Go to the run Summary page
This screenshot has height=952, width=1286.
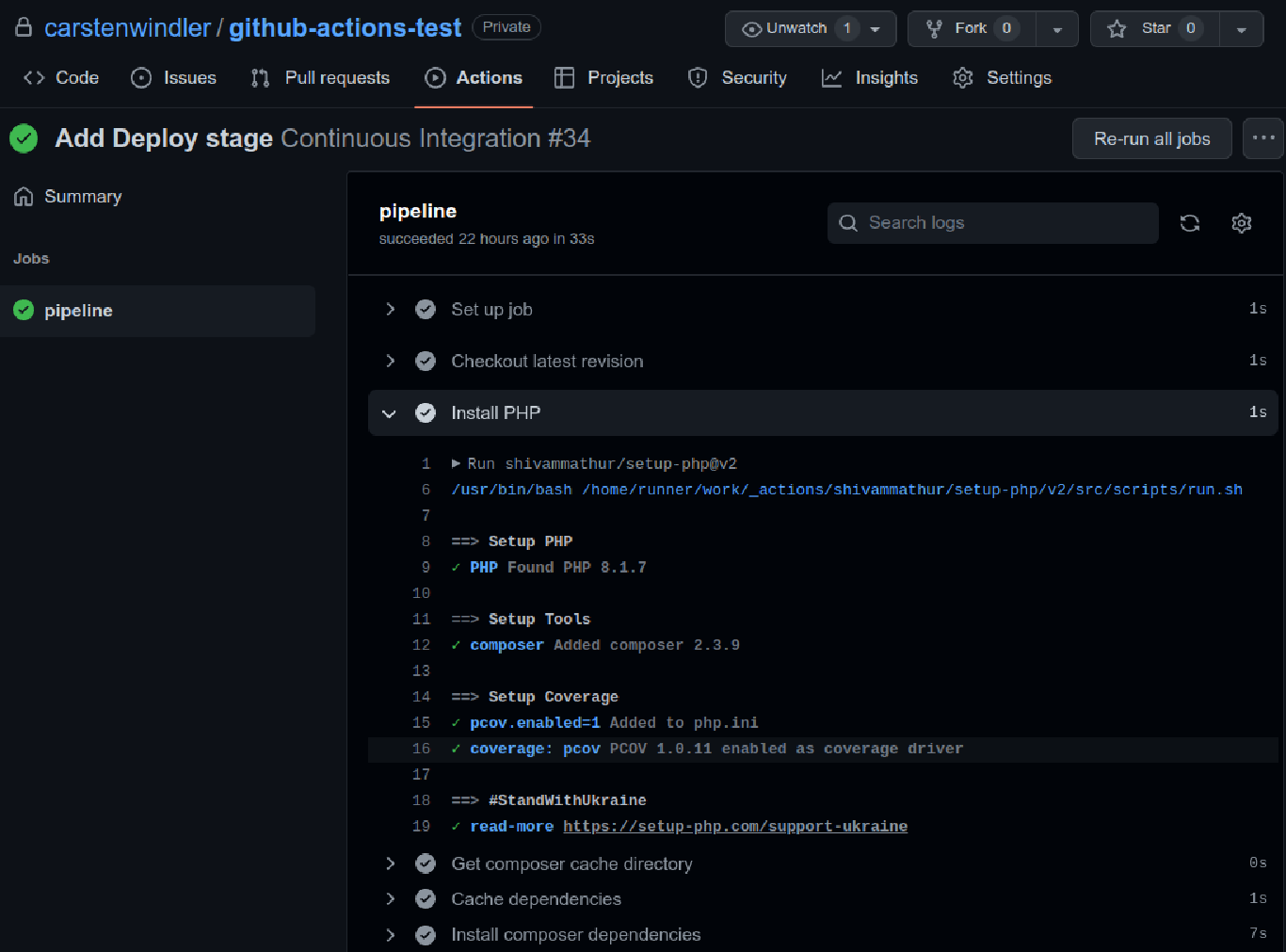coord(68,197)
